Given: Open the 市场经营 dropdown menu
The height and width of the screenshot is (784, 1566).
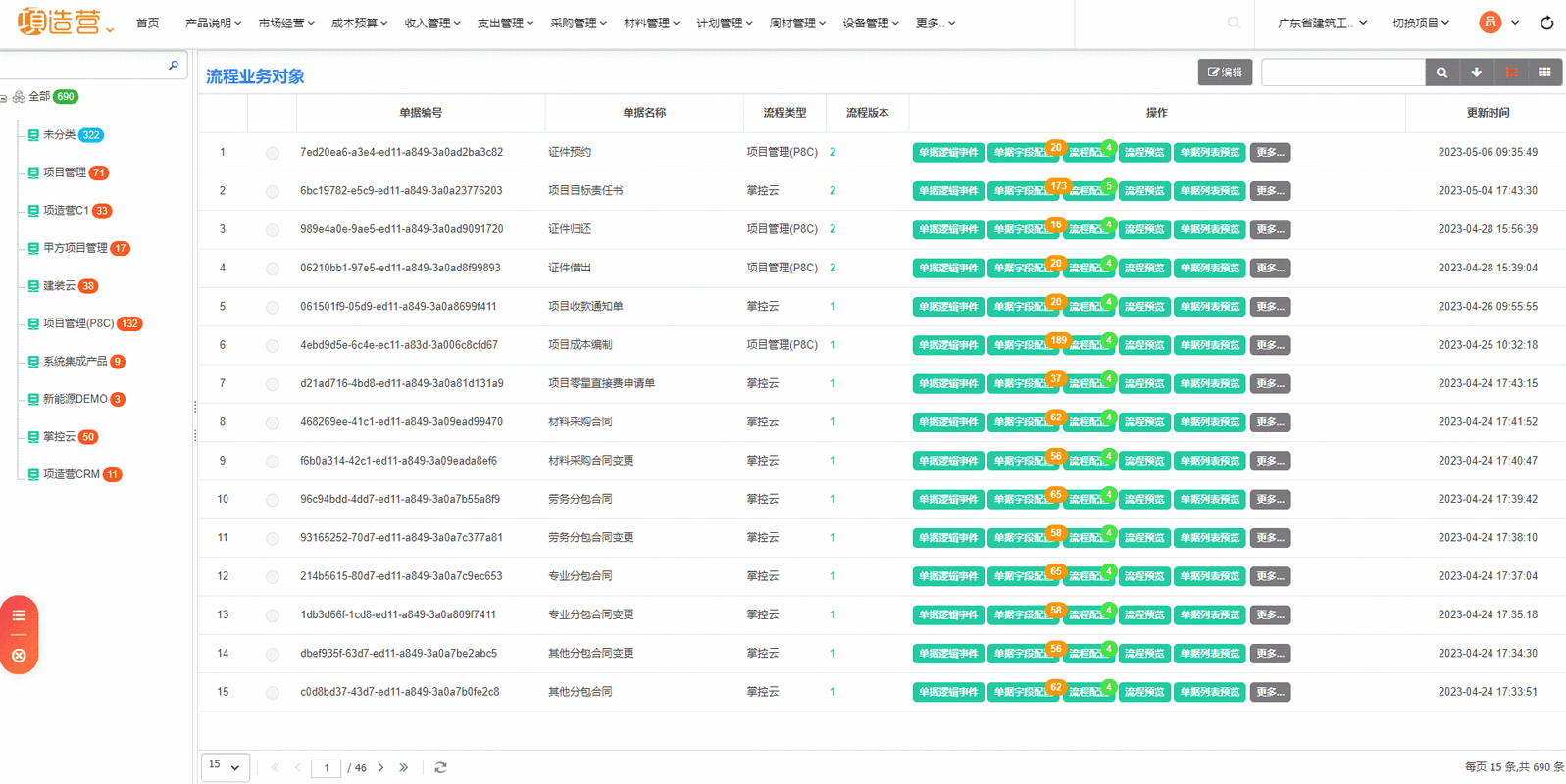Looking at the screenshot, I should [286, 23].
